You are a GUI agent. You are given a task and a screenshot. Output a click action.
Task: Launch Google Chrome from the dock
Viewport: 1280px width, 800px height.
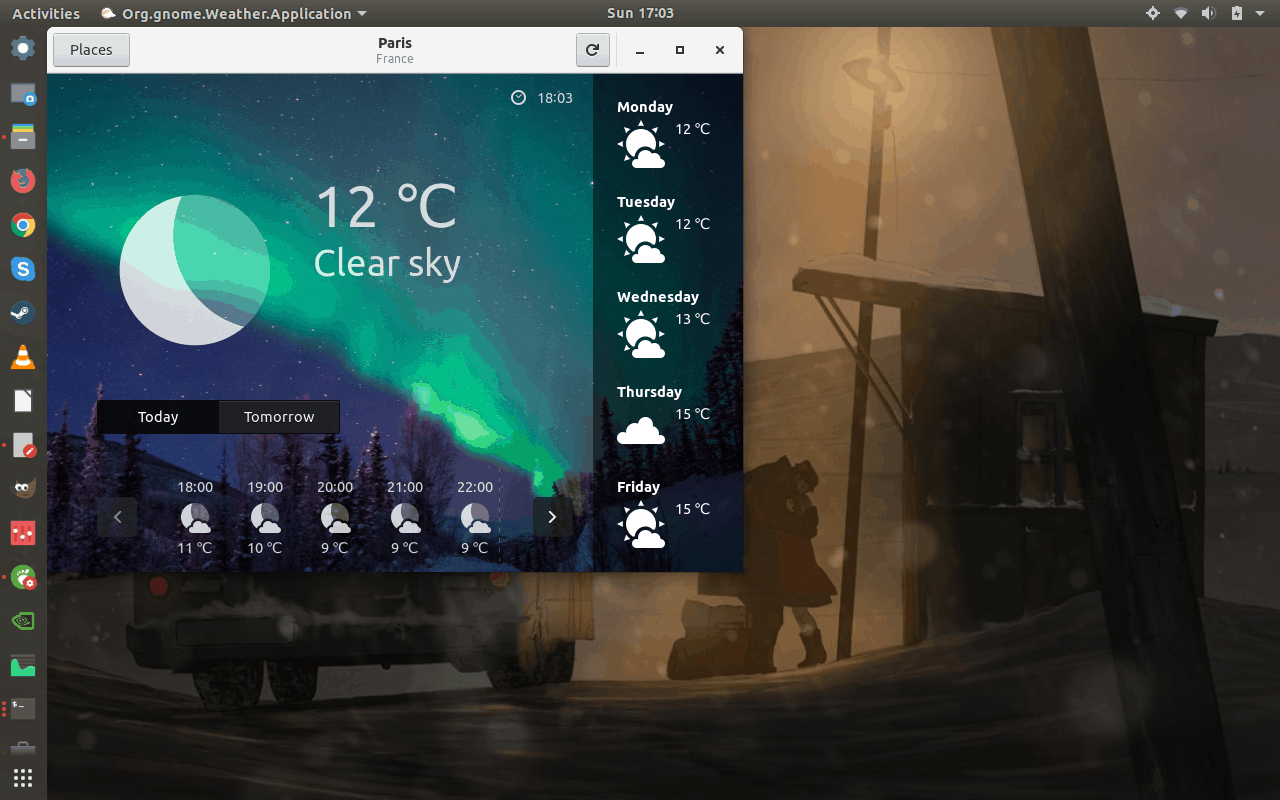click(x=23, y=225)
